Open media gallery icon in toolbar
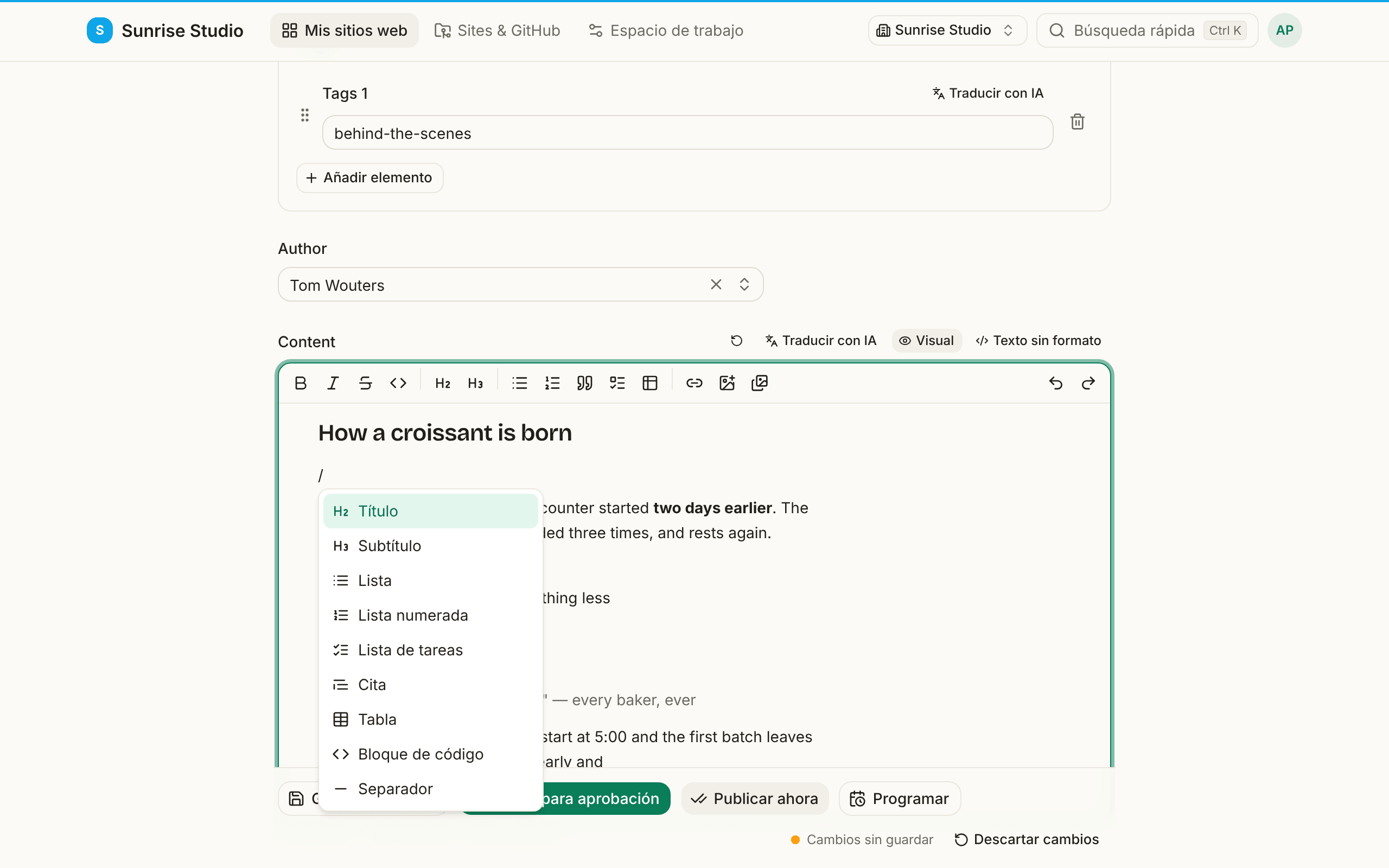Image resolution: width=1389 pixels, height=868 pixels. click(x=760, y=383)
